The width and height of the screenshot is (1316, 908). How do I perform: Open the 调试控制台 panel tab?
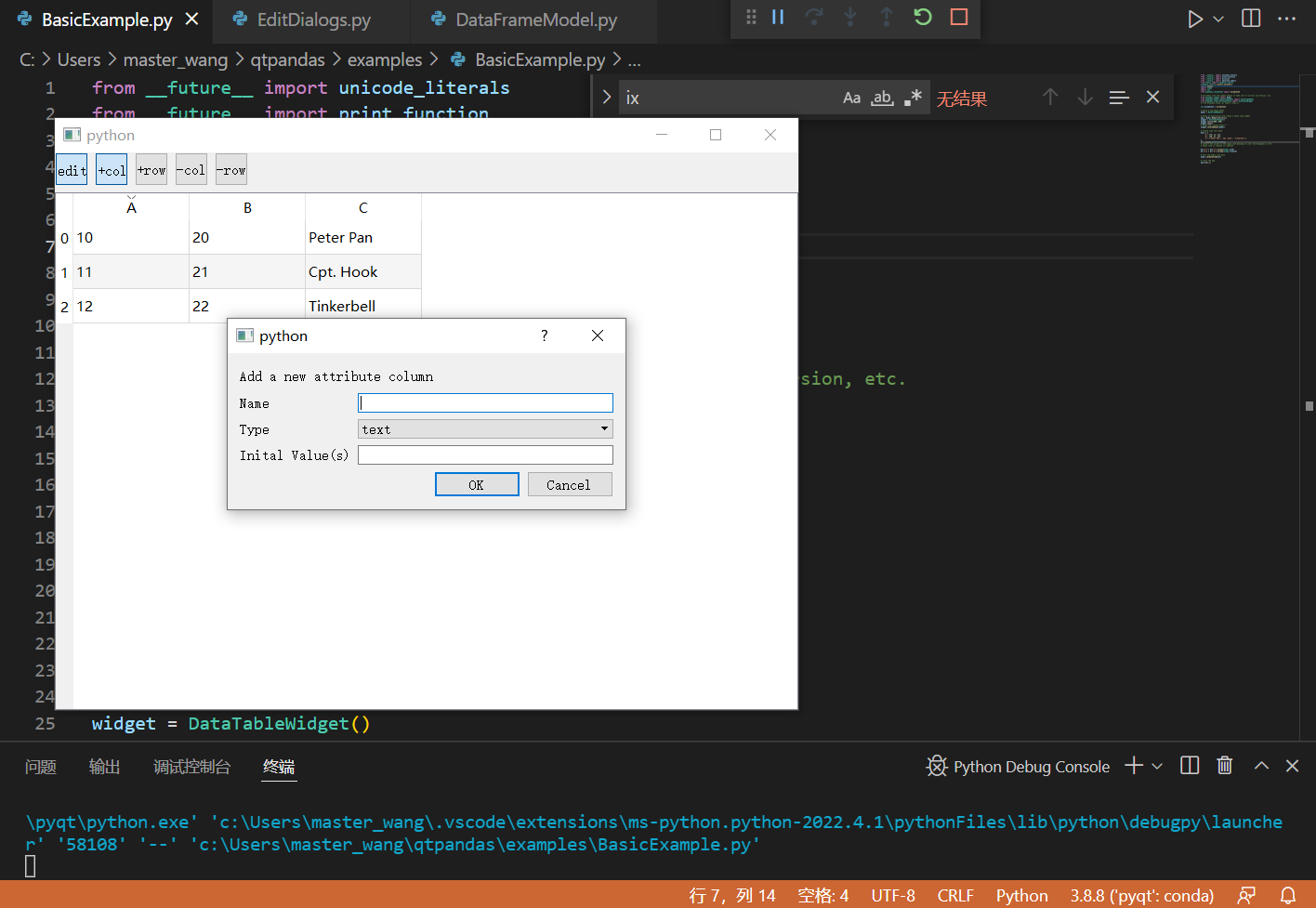pyautogui.click(x=192, y=766)
